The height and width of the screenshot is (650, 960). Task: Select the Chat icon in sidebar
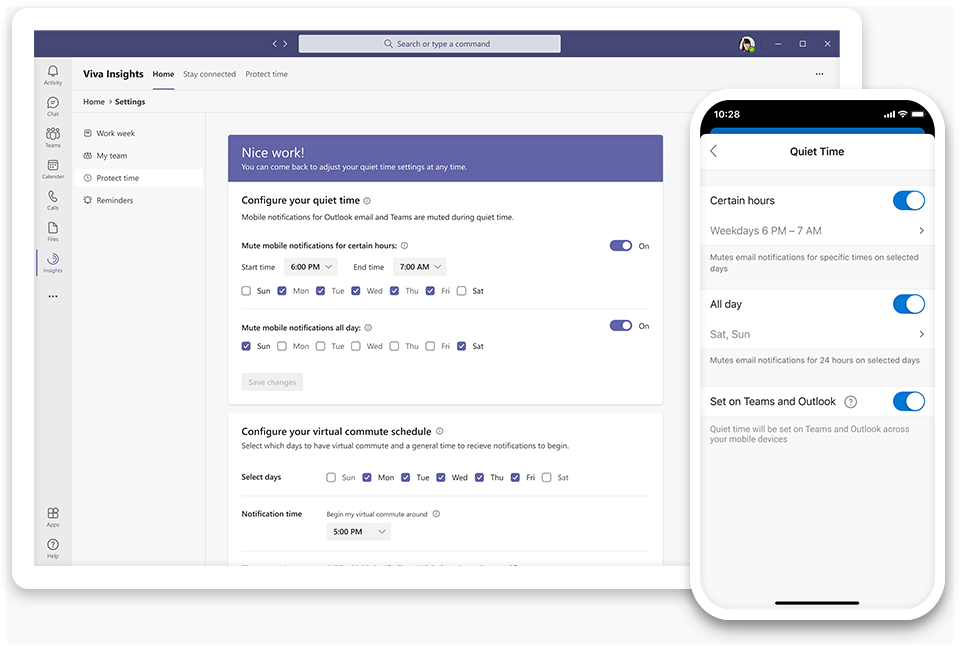click(x=52, y=104)
